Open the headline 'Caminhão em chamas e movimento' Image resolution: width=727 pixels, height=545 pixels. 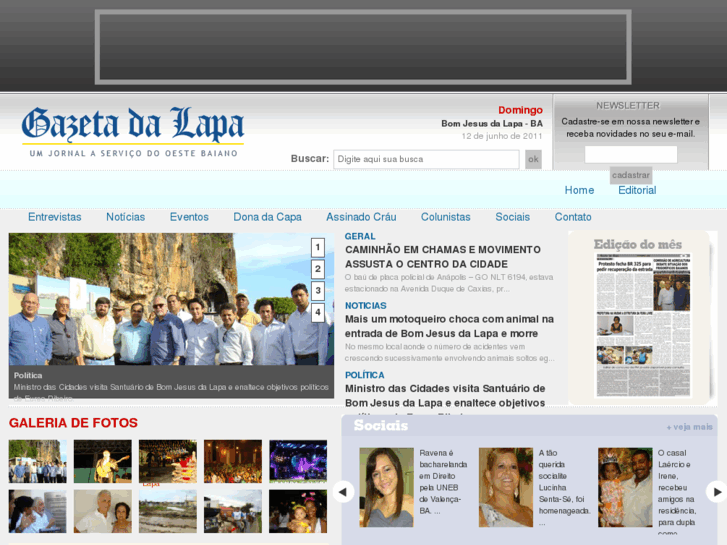443,256
